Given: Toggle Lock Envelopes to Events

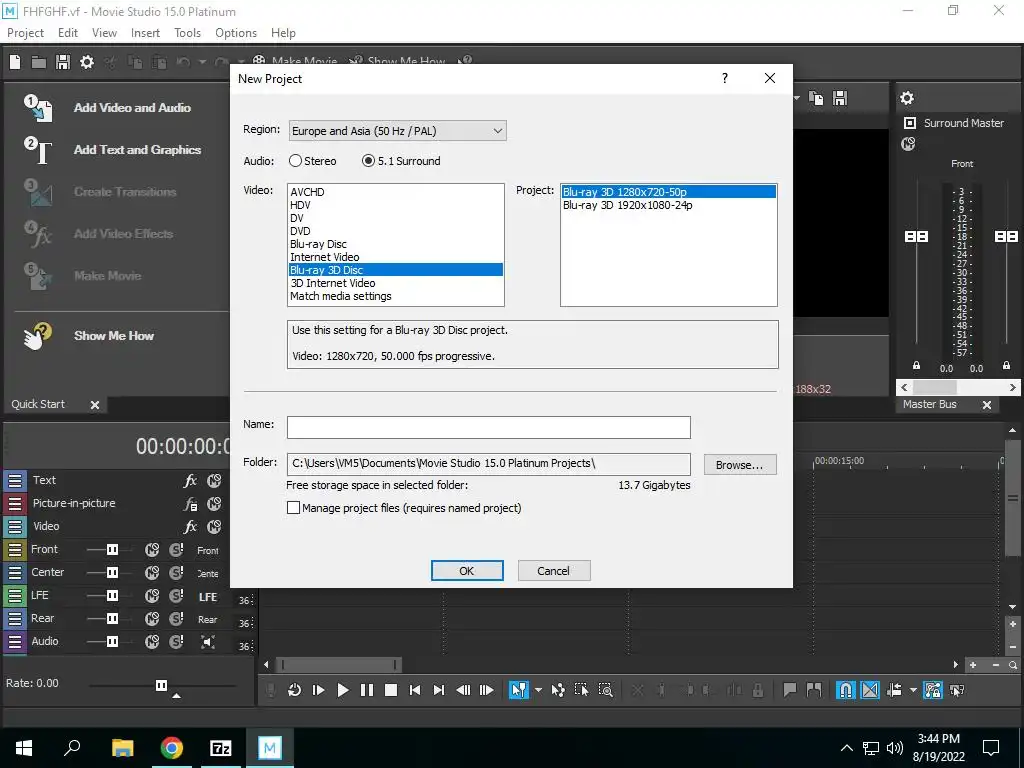Looking at the screenshot, I should [933, 690].
